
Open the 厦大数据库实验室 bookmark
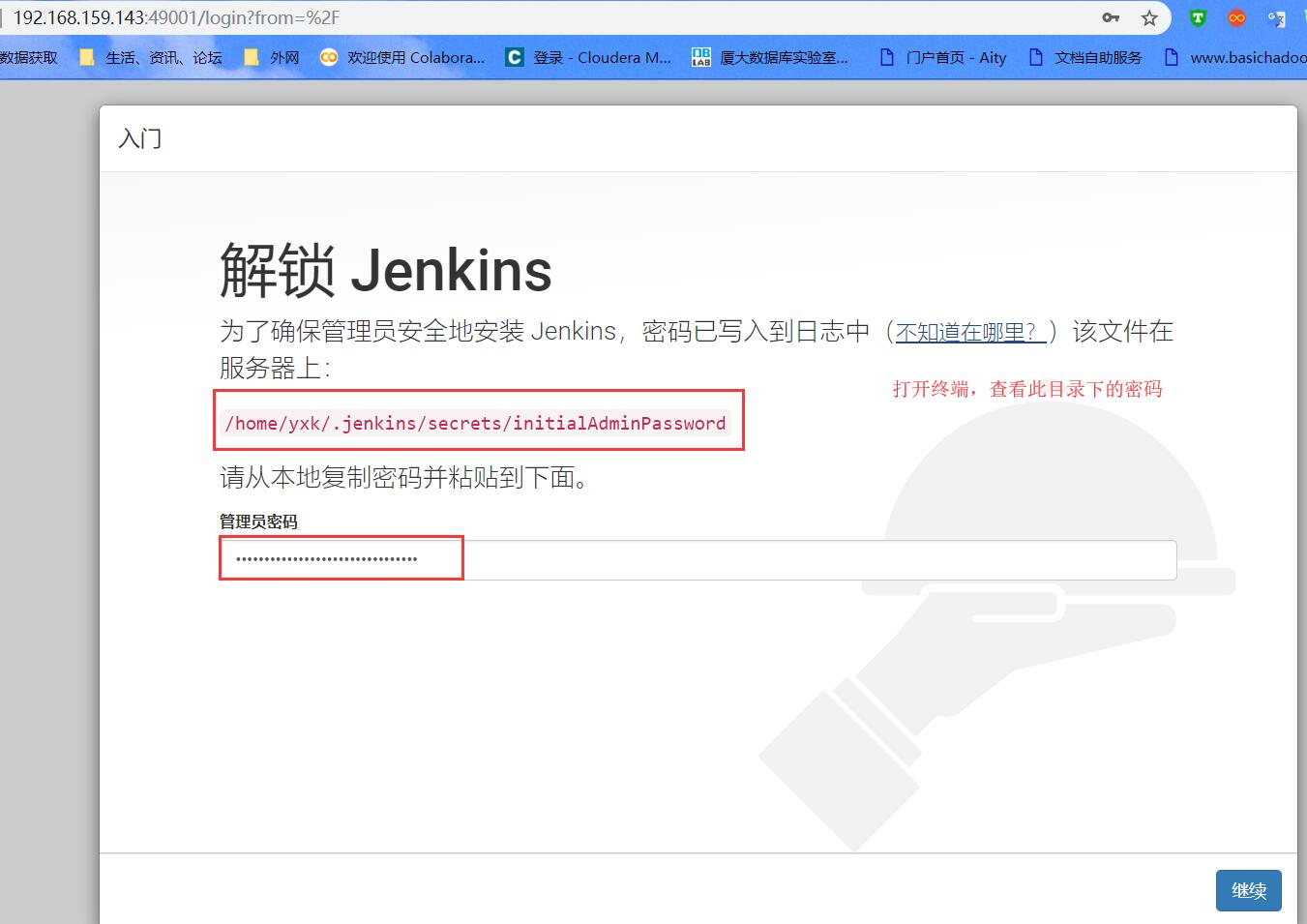pos(770,57)
